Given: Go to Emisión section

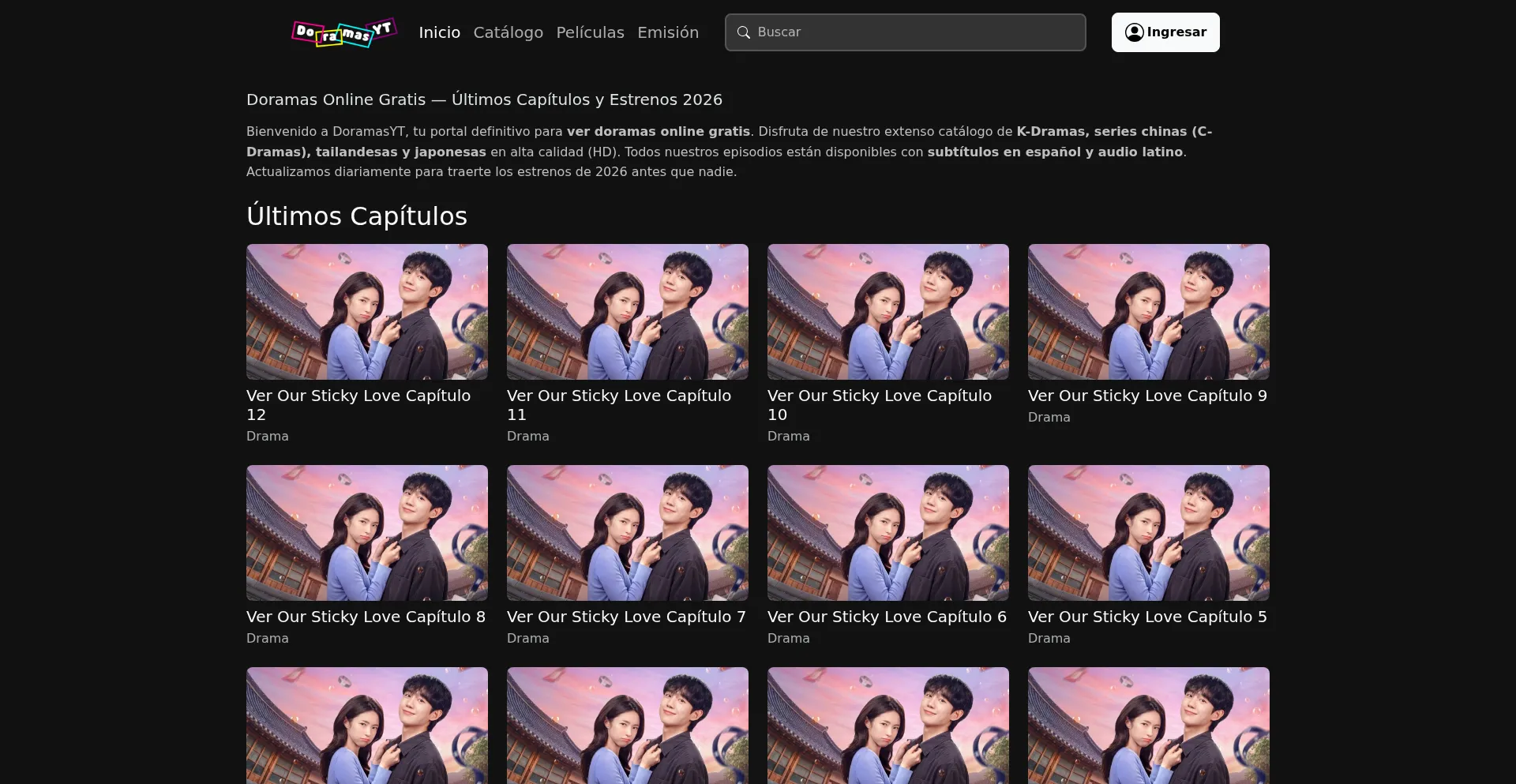Looking at the screenshot, I should [668, 32].
